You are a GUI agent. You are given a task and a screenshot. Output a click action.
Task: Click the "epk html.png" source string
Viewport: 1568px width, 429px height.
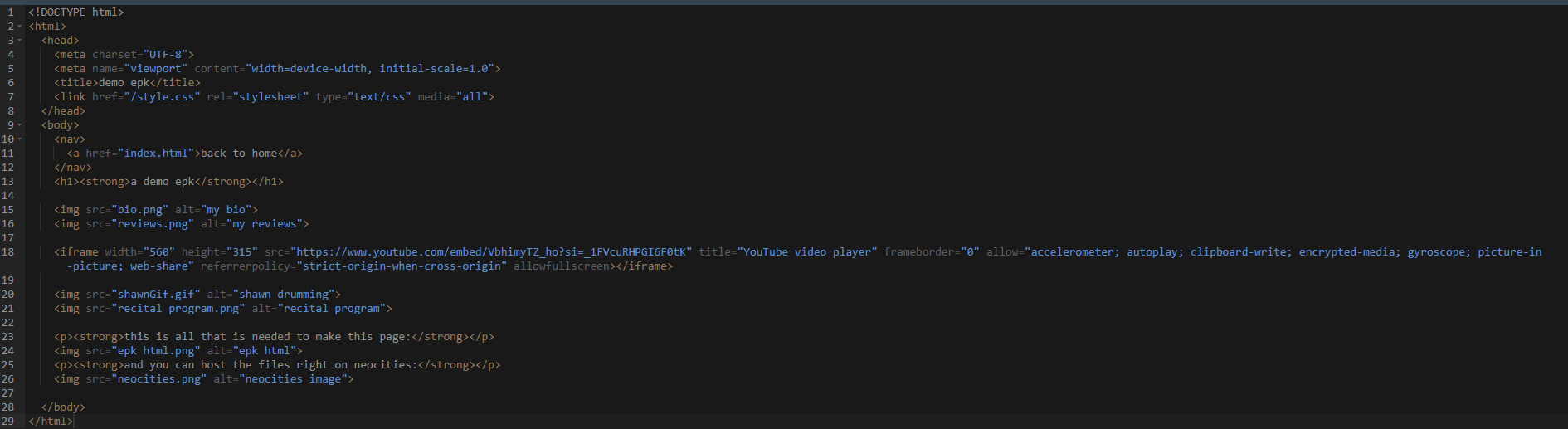pyautogui.click(x=156, y=351)
